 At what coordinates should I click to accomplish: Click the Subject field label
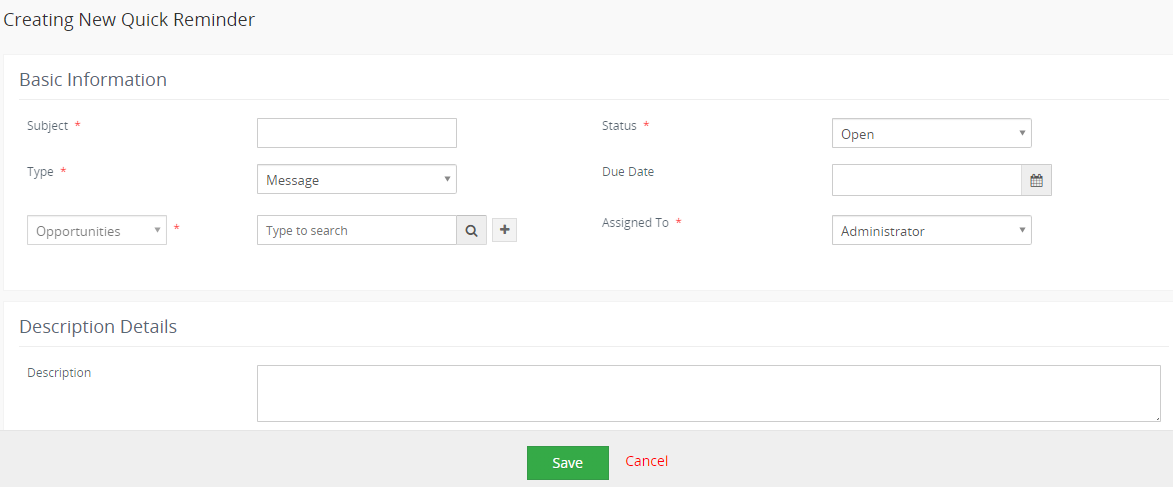pyautogui.click(x=47, y=126)
